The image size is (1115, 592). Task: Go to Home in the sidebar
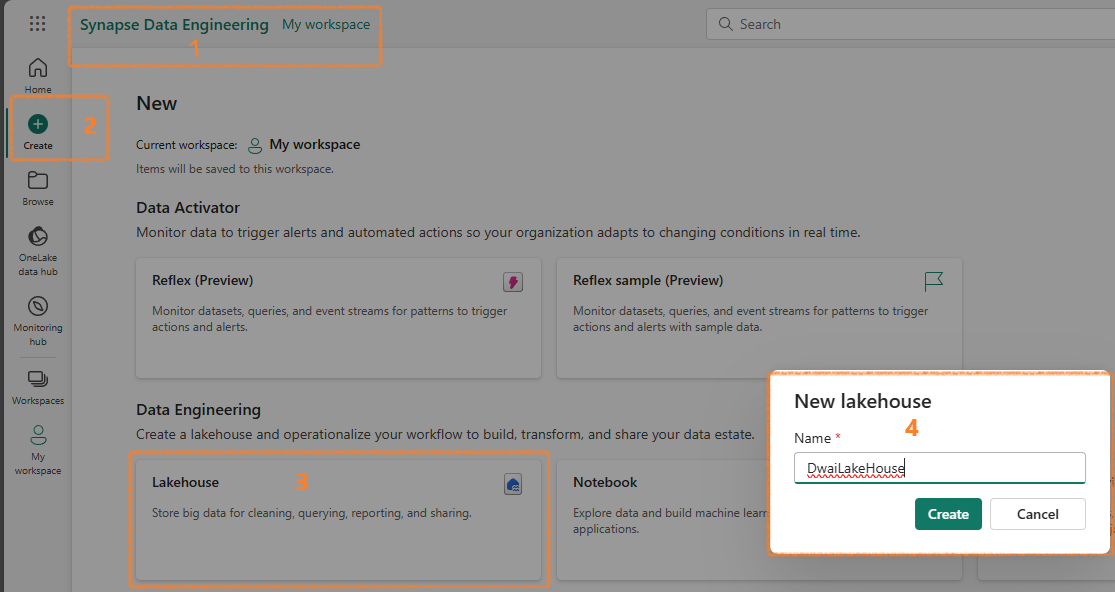tap(38, 75)
